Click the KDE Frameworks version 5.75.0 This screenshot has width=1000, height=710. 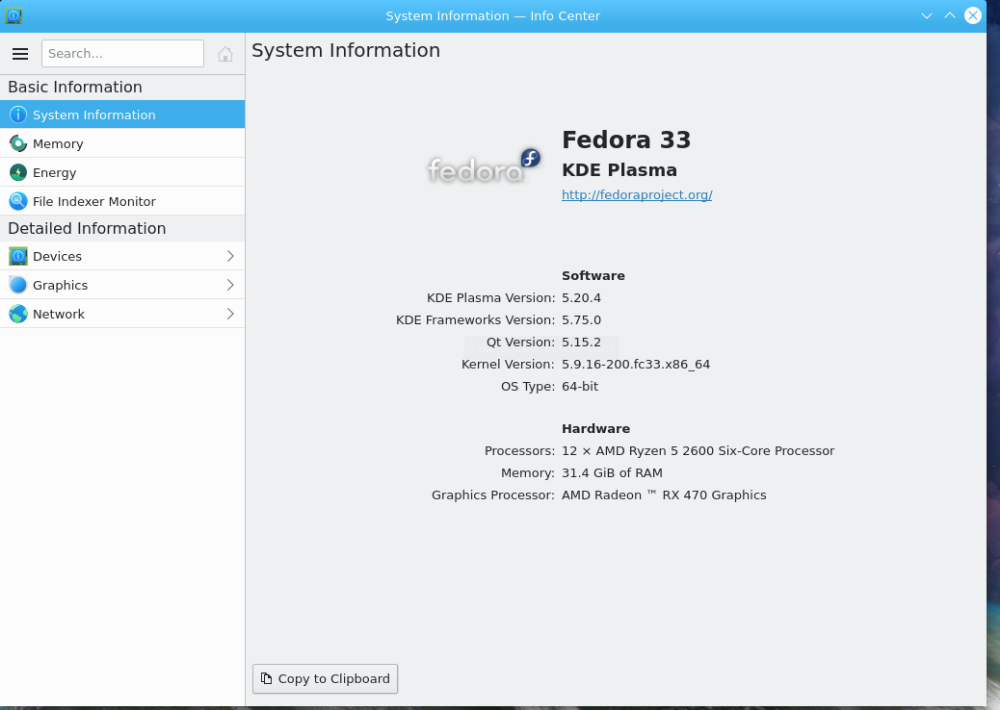[x=581, y=320]
